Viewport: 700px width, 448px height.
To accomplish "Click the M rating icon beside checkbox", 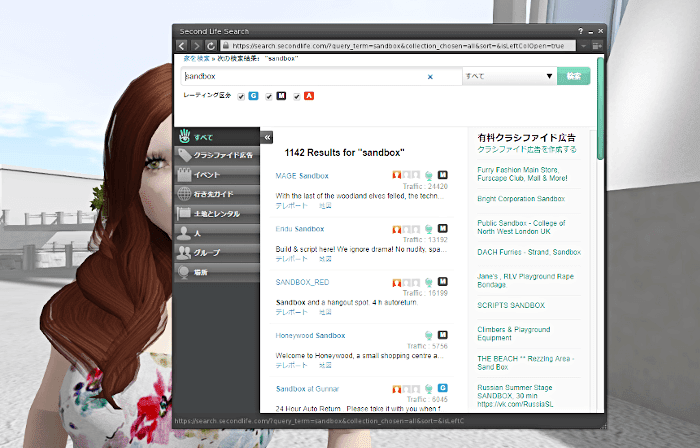I will pyautogui.click(x=281, y=96).
